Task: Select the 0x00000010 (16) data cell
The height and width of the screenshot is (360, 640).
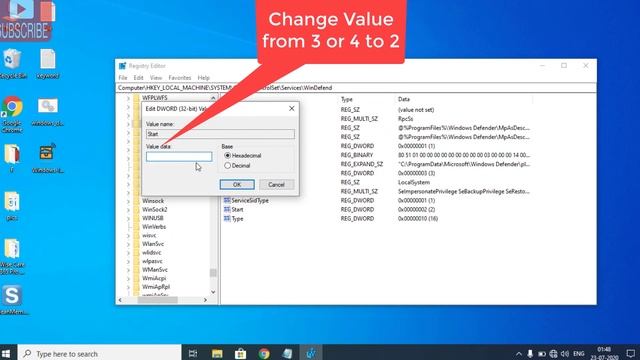Action: click(418, 218)
